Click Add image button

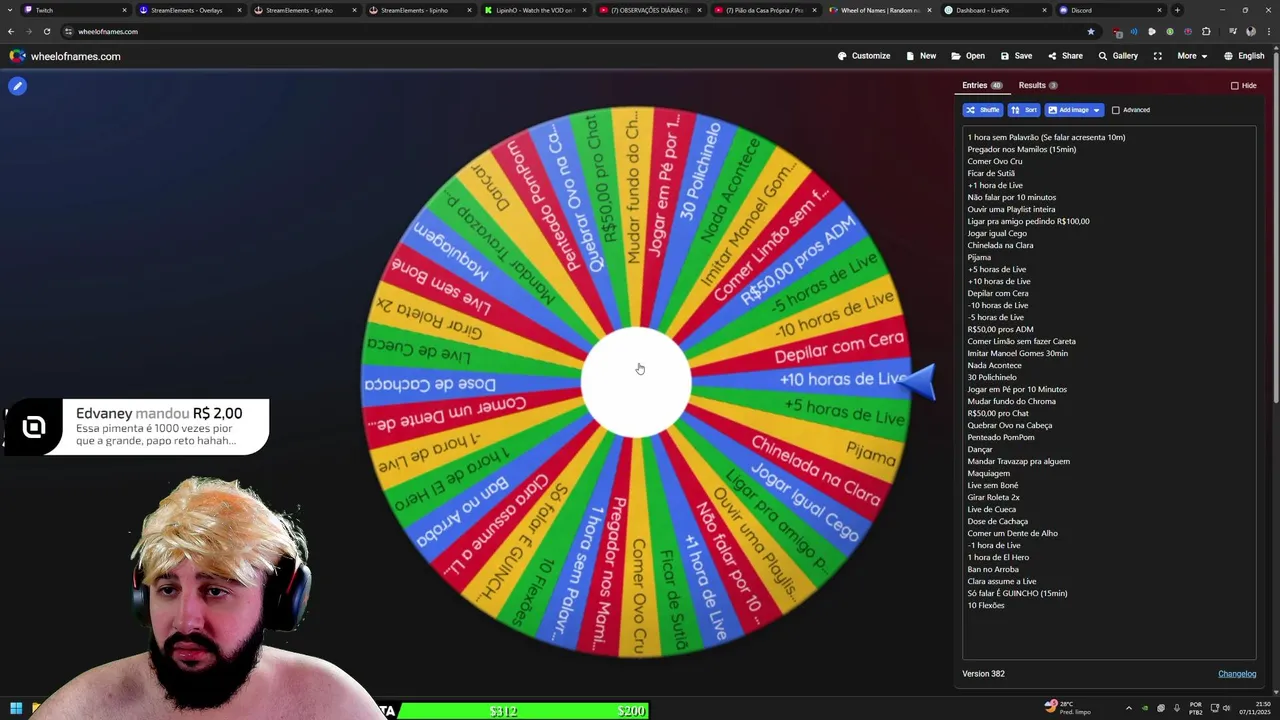pyautogui.click(x=1067, y=110)
